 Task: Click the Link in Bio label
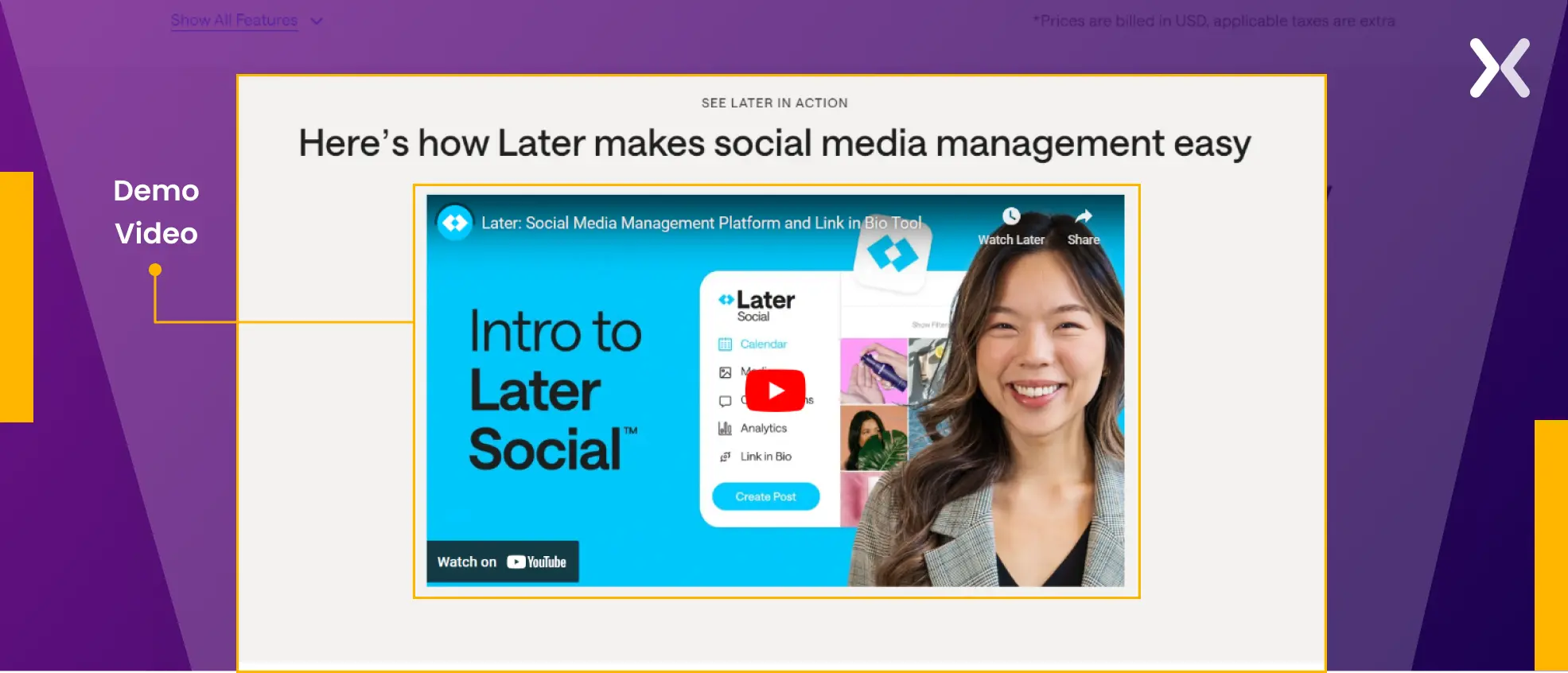point(766,457)
